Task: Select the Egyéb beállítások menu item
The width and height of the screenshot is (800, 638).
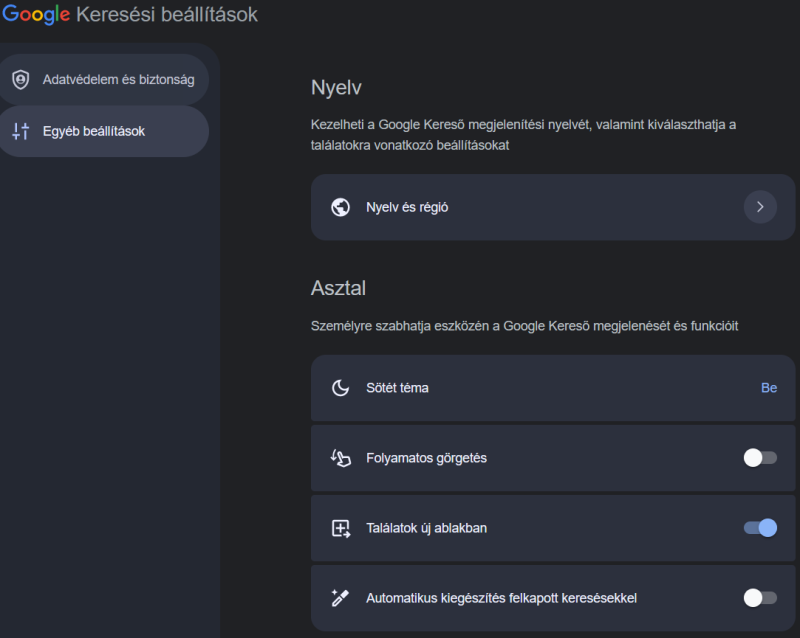Action: tap(104, 131)
